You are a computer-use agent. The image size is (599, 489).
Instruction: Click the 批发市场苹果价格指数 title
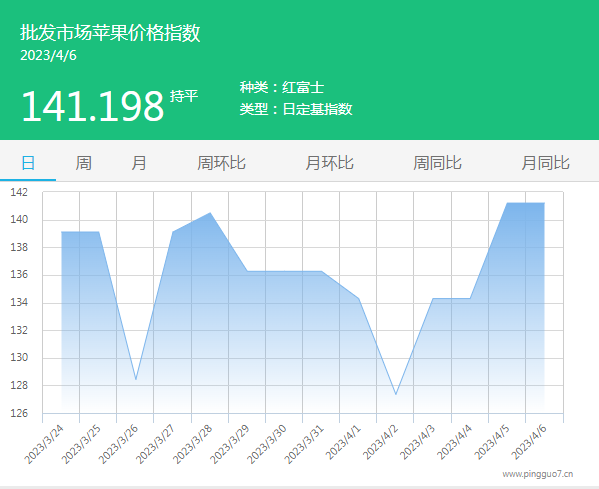[110, 32]
